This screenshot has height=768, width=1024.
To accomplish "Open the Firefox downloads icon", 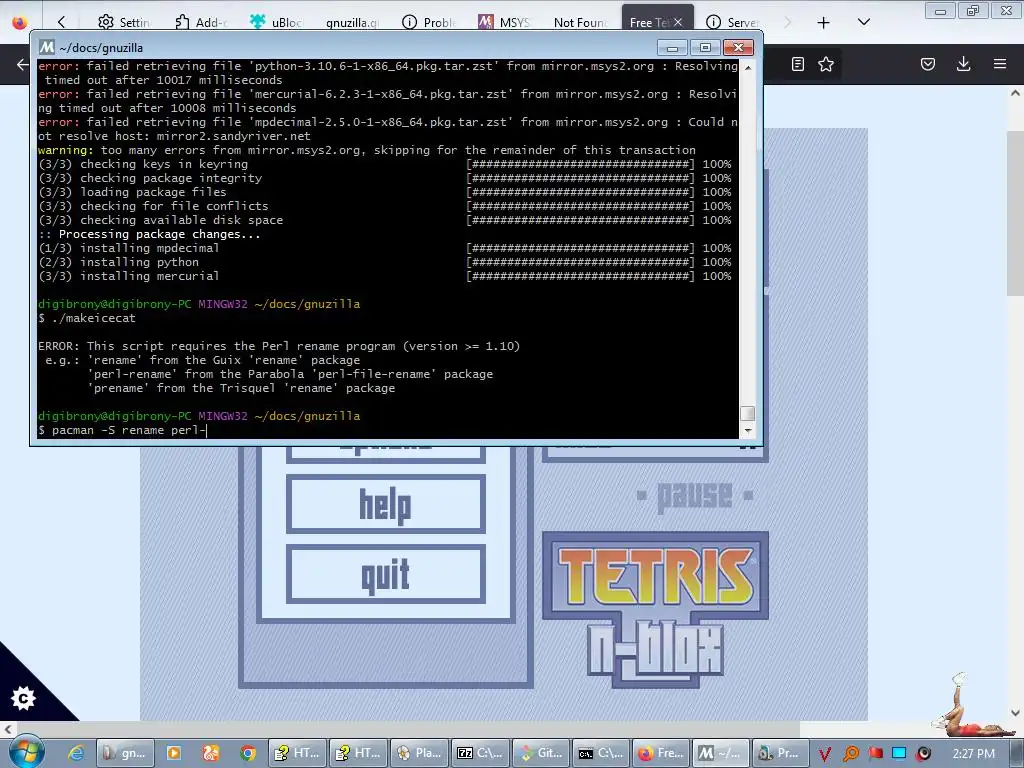I will point(963,64).
